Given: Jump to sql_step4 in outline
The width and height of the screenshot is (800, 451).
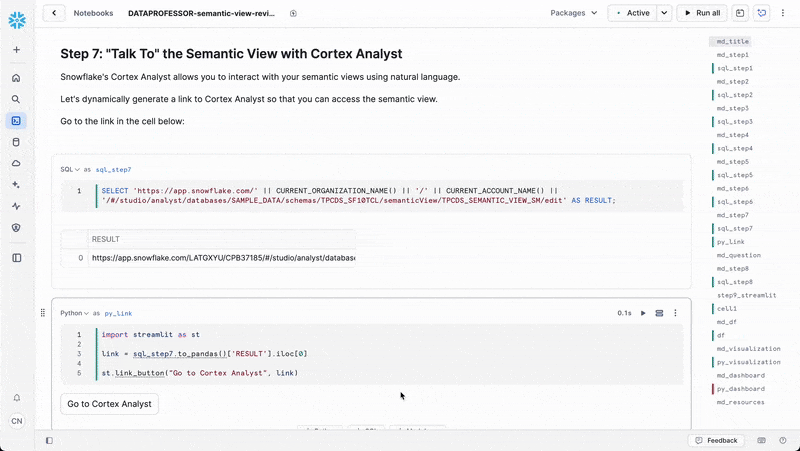Looking at the screenshot, I should (x=735, y=148).
